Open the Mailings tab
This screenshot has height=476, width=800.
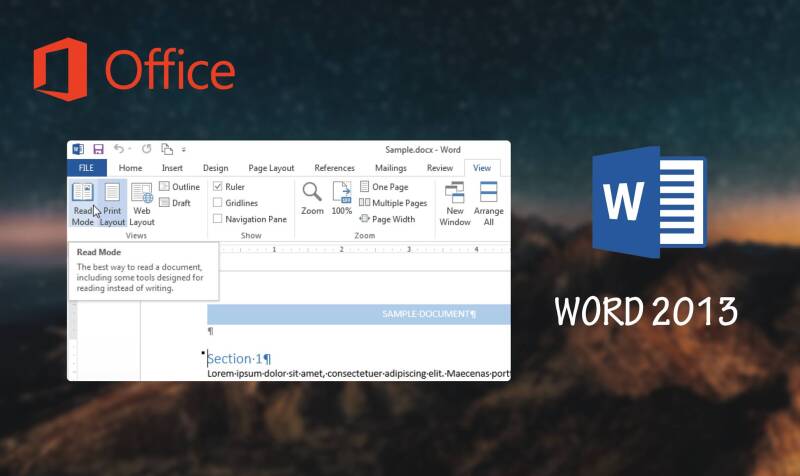[x=390, y=168]
